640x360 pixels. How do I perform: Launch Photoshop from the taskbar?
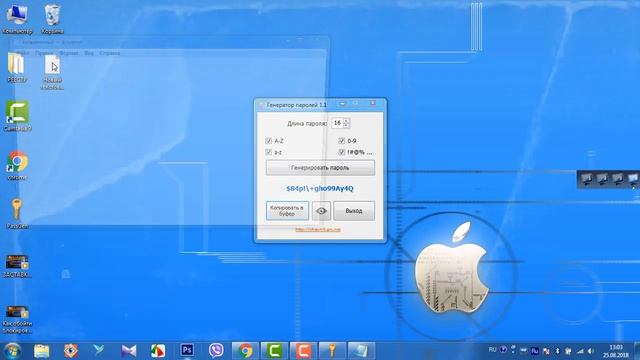pyautogui.click(x=187, y=350)
